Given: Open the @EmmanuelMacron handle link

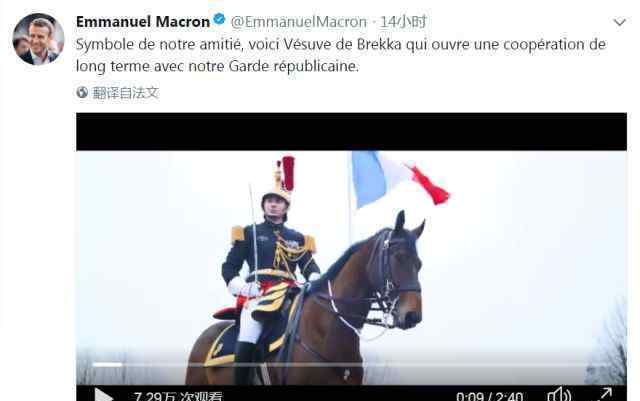Looking at the screenshot, I should 298,22.
